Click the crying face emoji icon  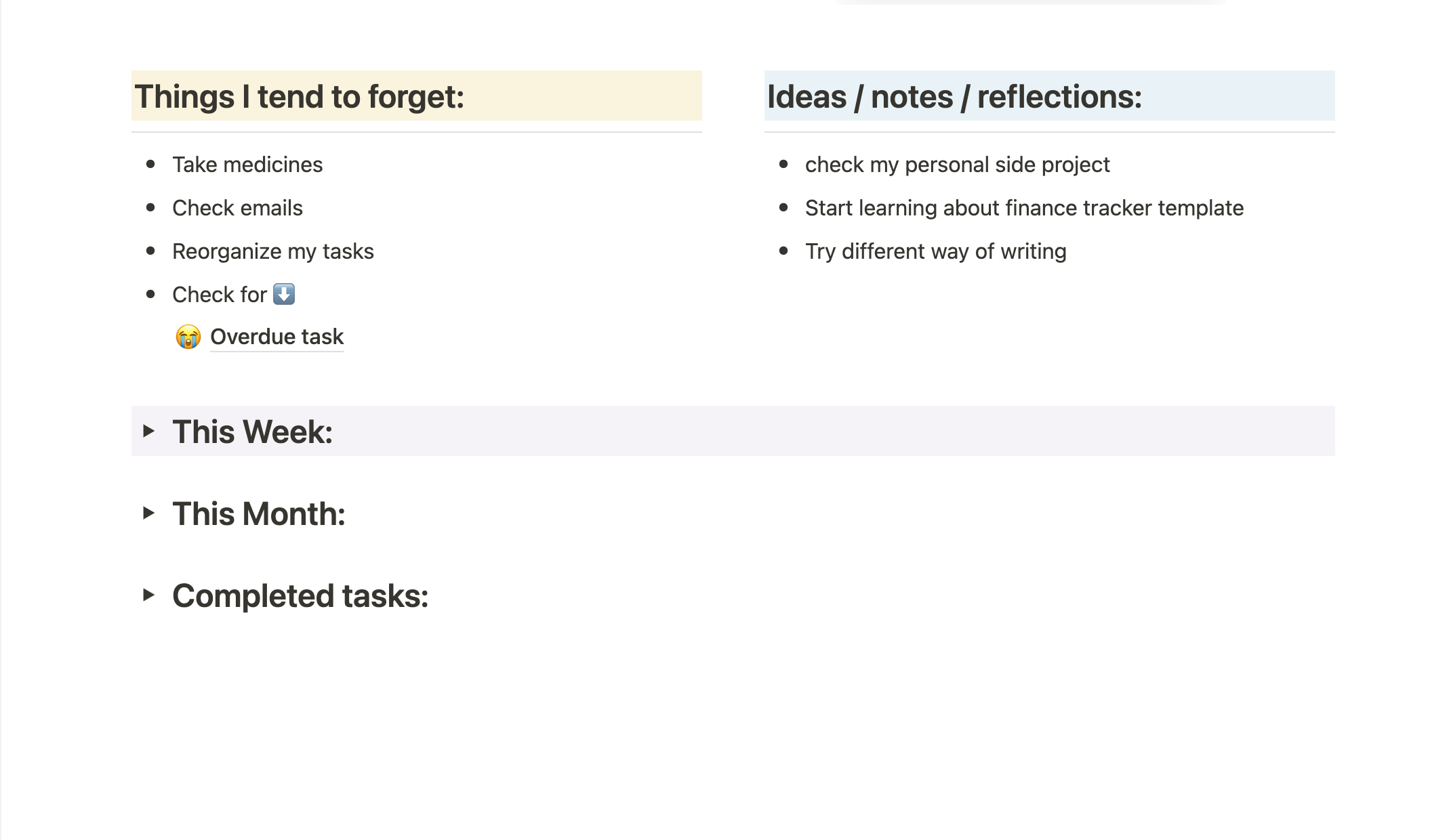tap(188, 337)
